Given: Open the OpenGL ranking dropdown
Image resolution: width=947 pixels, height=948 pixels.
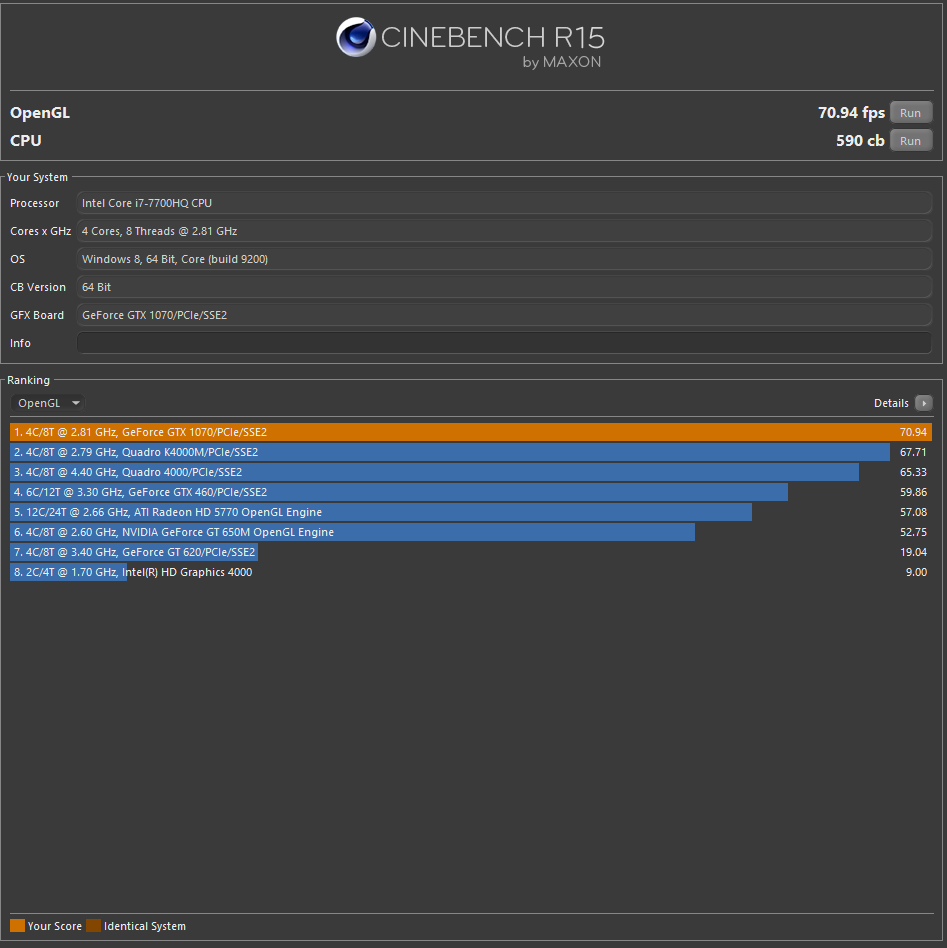Looking at the screenshot, I should (x=48, y=403).
